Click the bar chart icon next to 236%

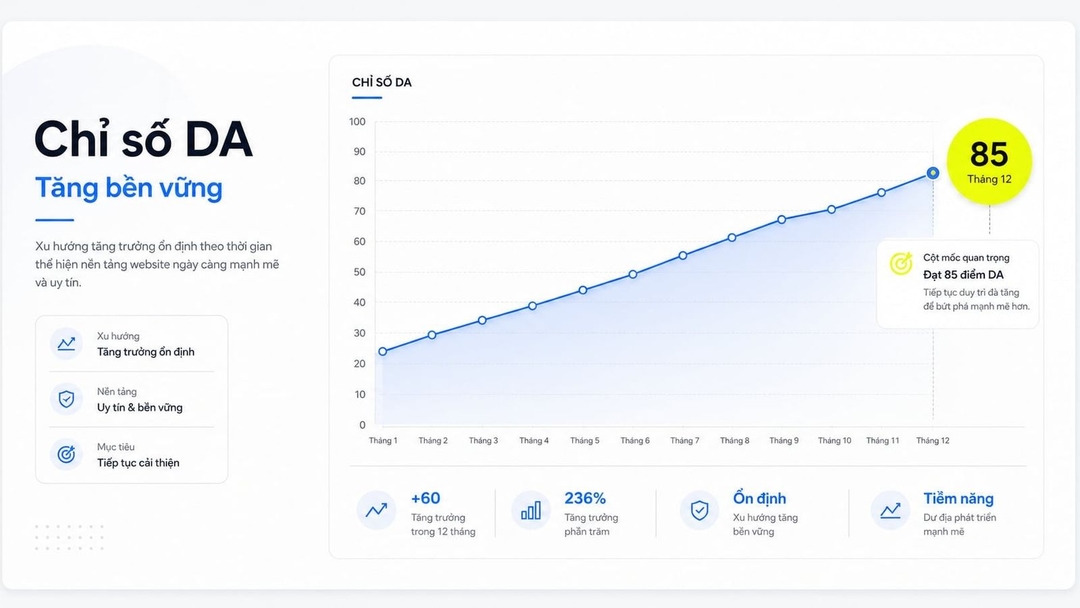click(x=531, y=510)
